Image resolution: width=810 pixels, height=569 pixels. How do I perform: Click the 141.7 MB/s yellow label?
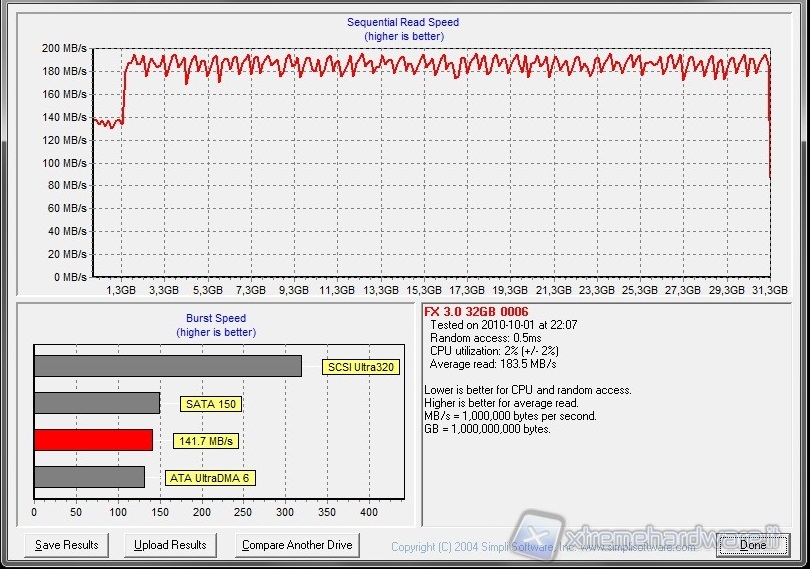208,441
